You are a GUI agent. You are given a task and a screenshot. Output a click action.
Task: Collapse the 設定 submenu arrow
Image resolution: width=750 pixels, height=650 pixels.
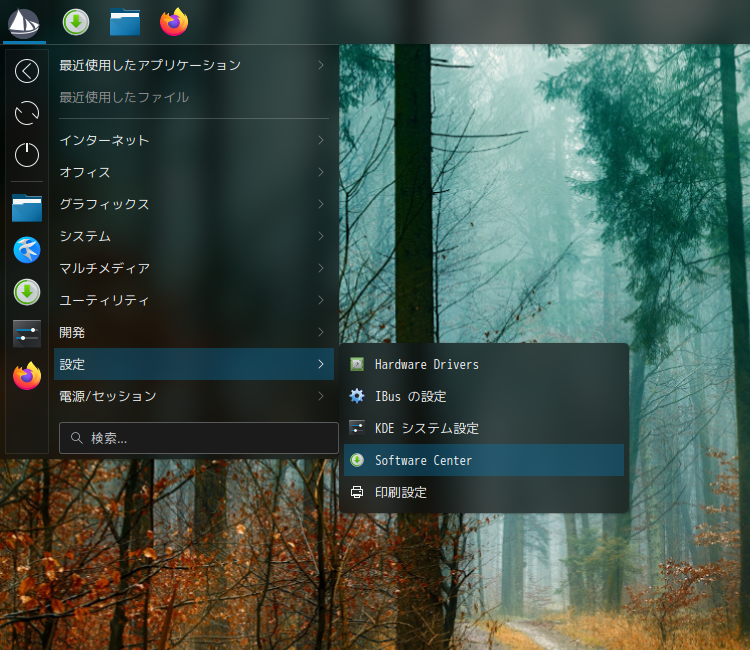(x=321, y=364)
